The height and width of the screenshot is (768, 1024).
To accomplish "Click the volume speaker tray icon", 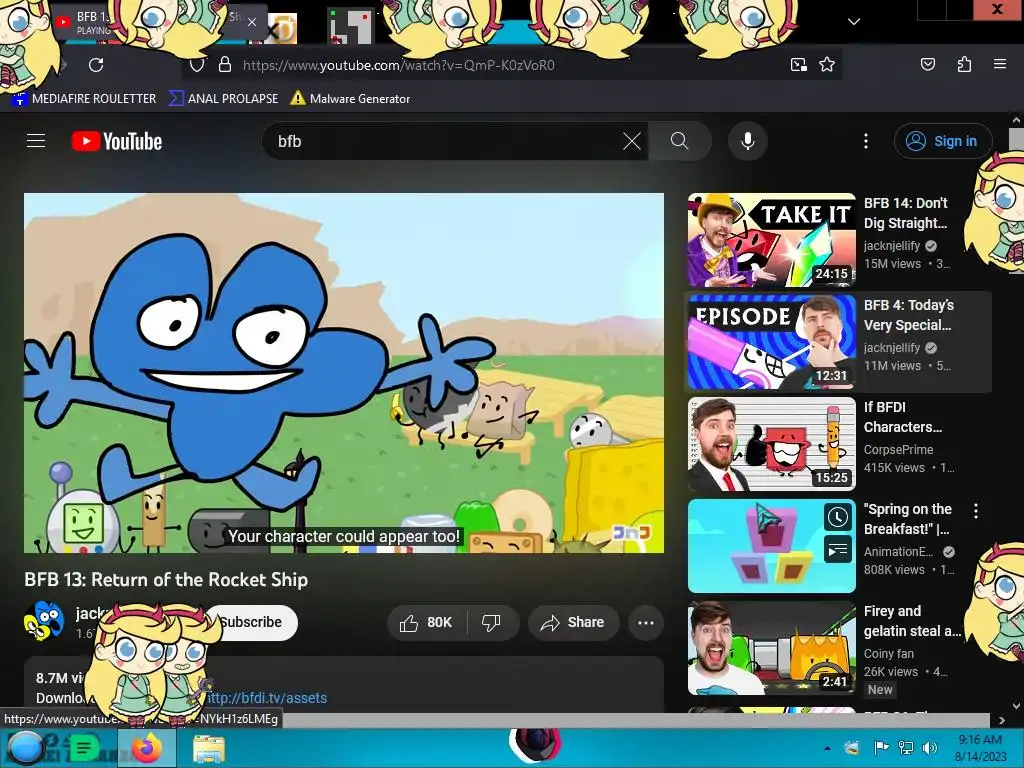I will pyautogui.click(x=929, y=748).
